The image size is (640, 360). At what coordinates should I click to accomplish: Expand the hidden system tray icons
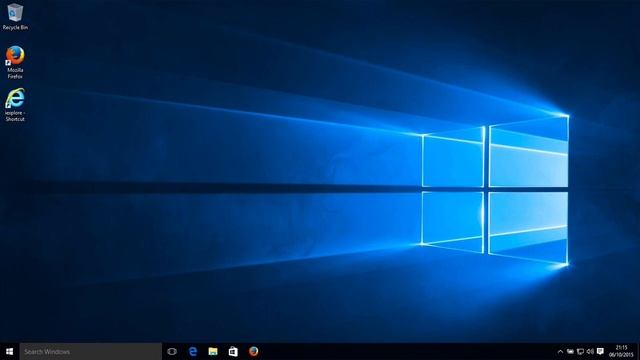point(560,351)
